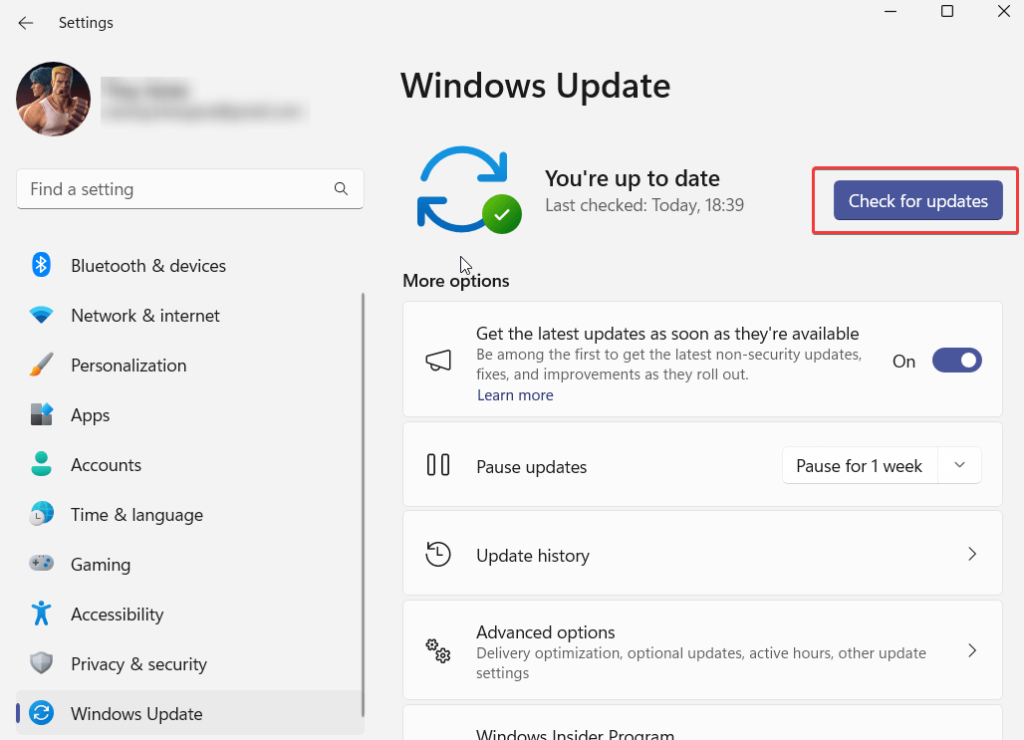
Task: Click the search magnifier icon
Action: click(x=341, y=189)
